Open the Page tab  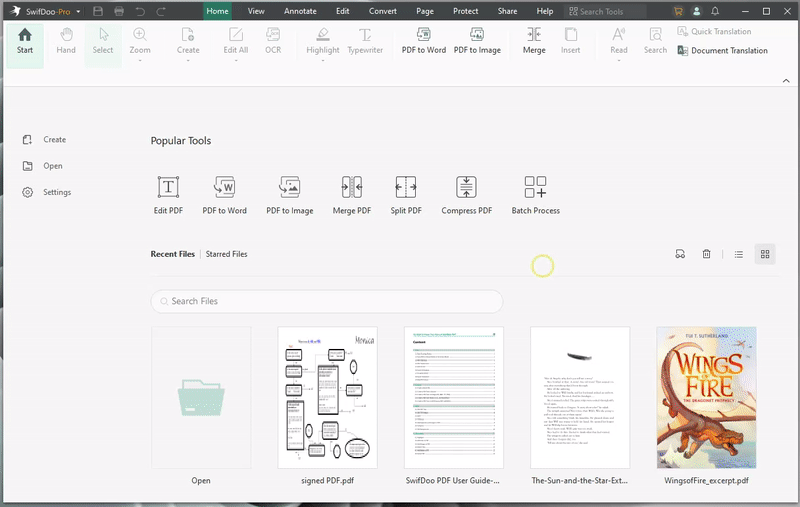[x=424, y=11]
